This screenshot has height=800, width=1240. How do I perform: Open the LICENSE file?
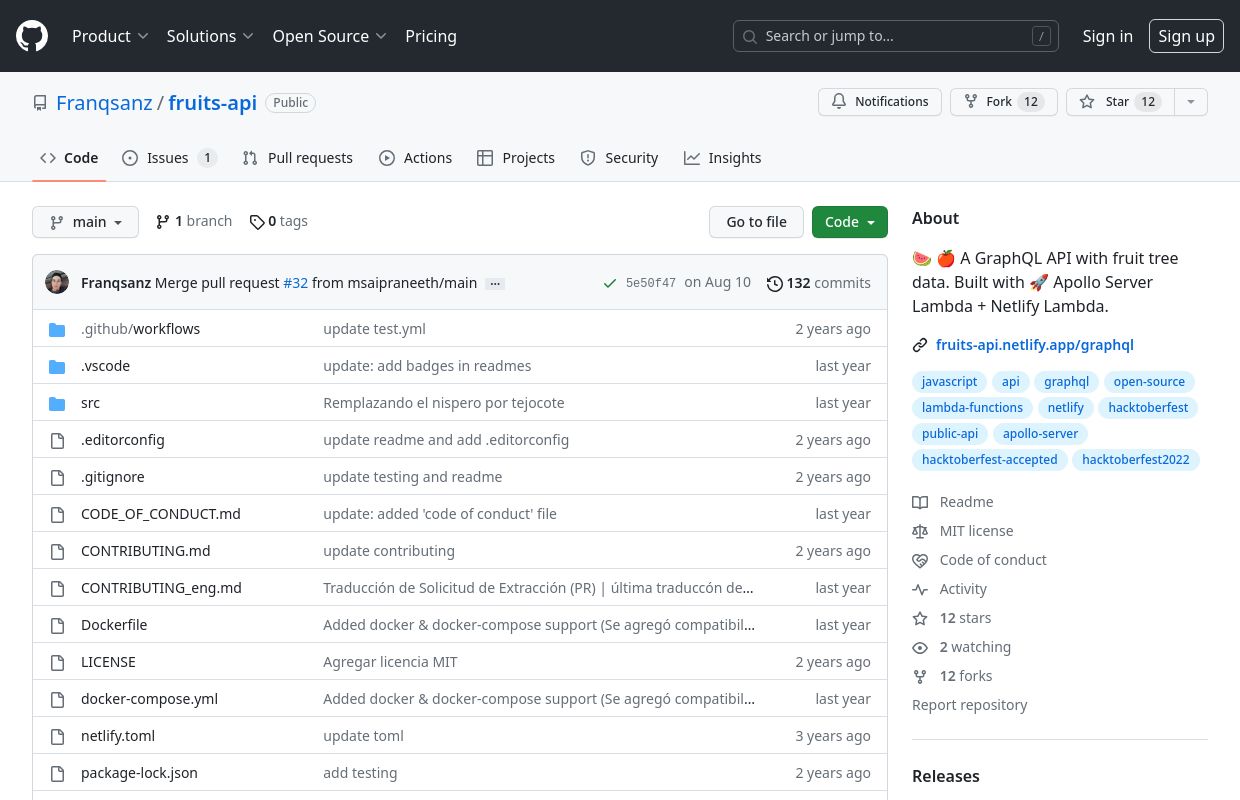point(108,662)
